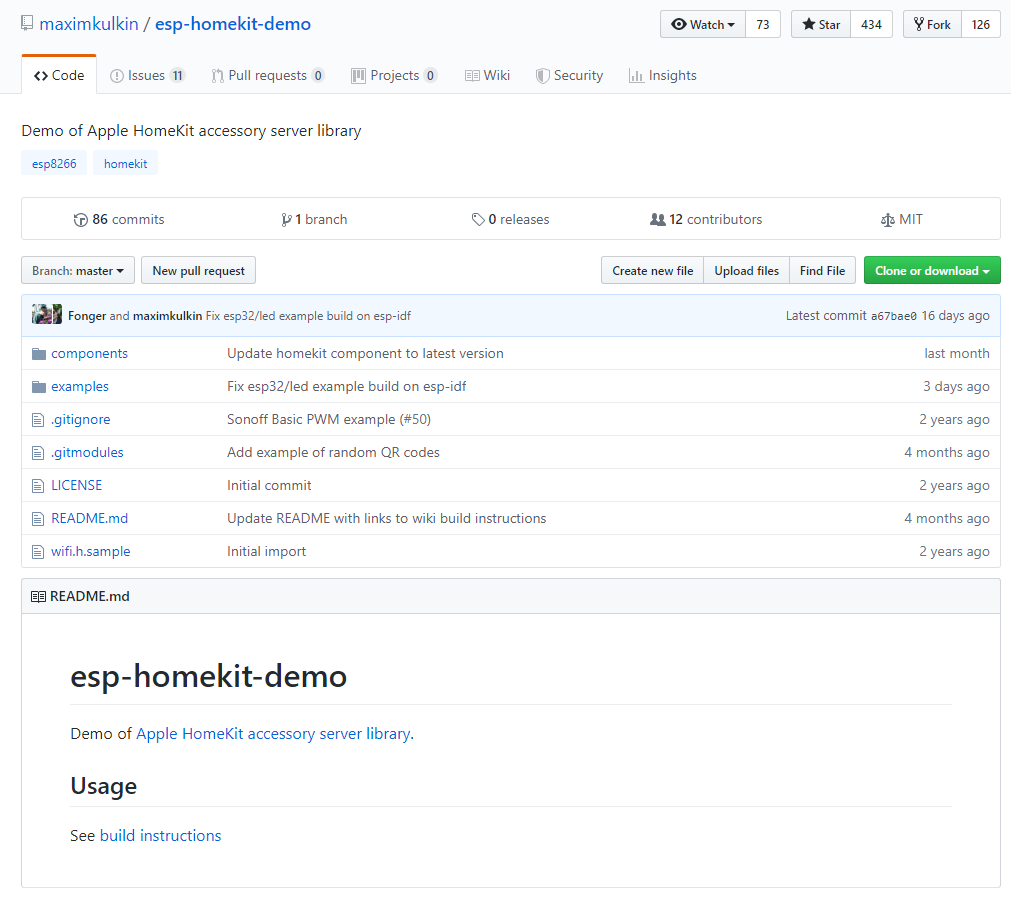The image size is (1011, 898).
Task: View the 1 branch list
Action: point(314,219)
